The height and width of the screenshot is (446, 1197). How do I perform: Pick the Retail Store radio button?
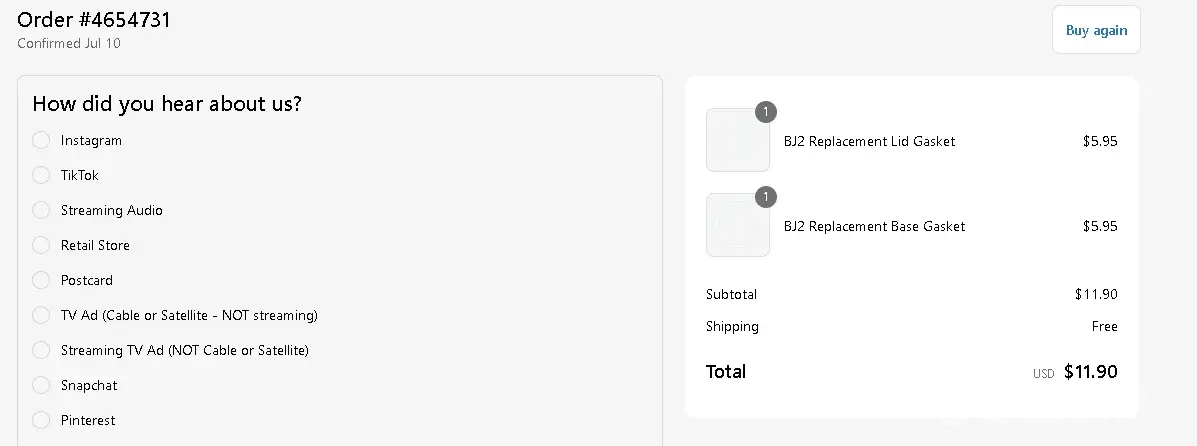41,245
